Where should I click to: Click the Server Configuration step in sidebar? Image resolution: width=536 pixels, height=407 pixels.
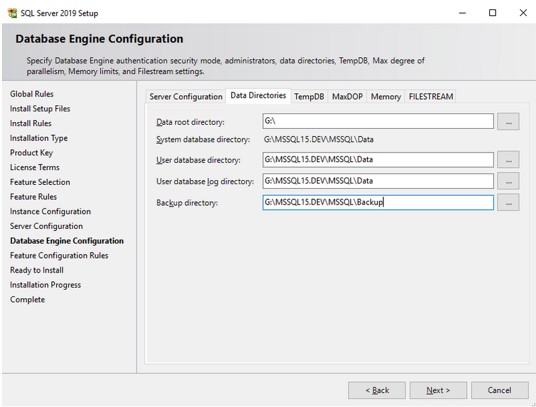(46, 226)
